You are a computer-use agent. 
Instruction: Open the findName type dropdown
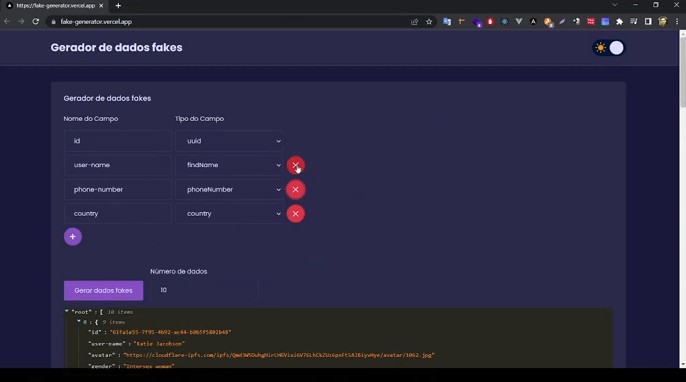[x=229, y=165]
